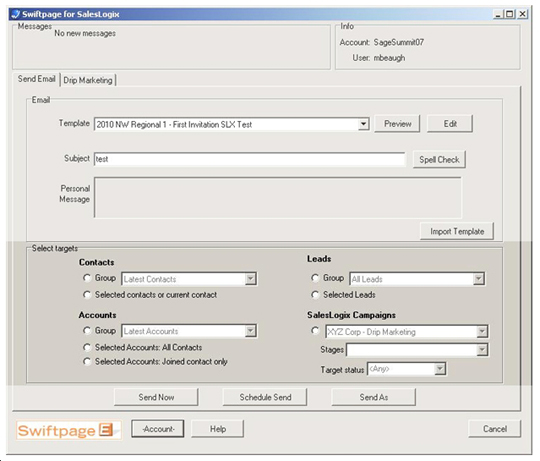The width and height of the screenshot is (540, 461).
Task: Switch to the Drip Marketing tab
Action: (x=88, y=80)
